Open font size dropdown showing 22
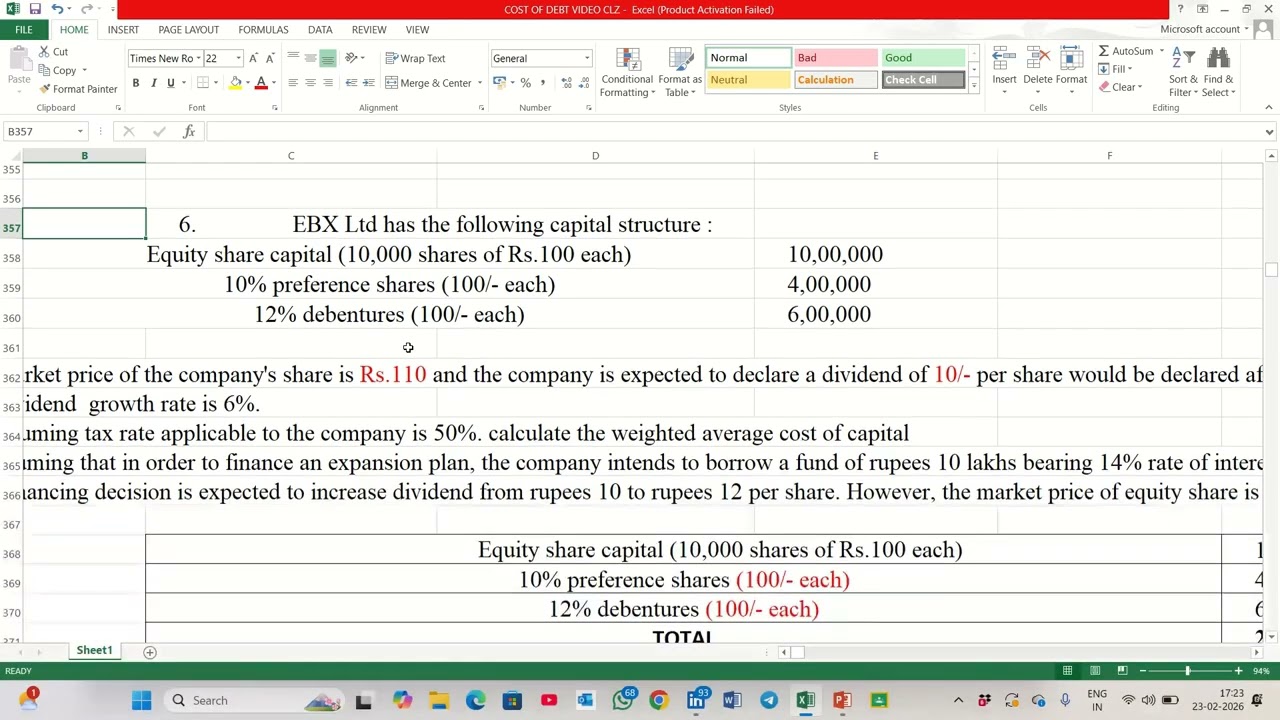 tap(238, 58)
